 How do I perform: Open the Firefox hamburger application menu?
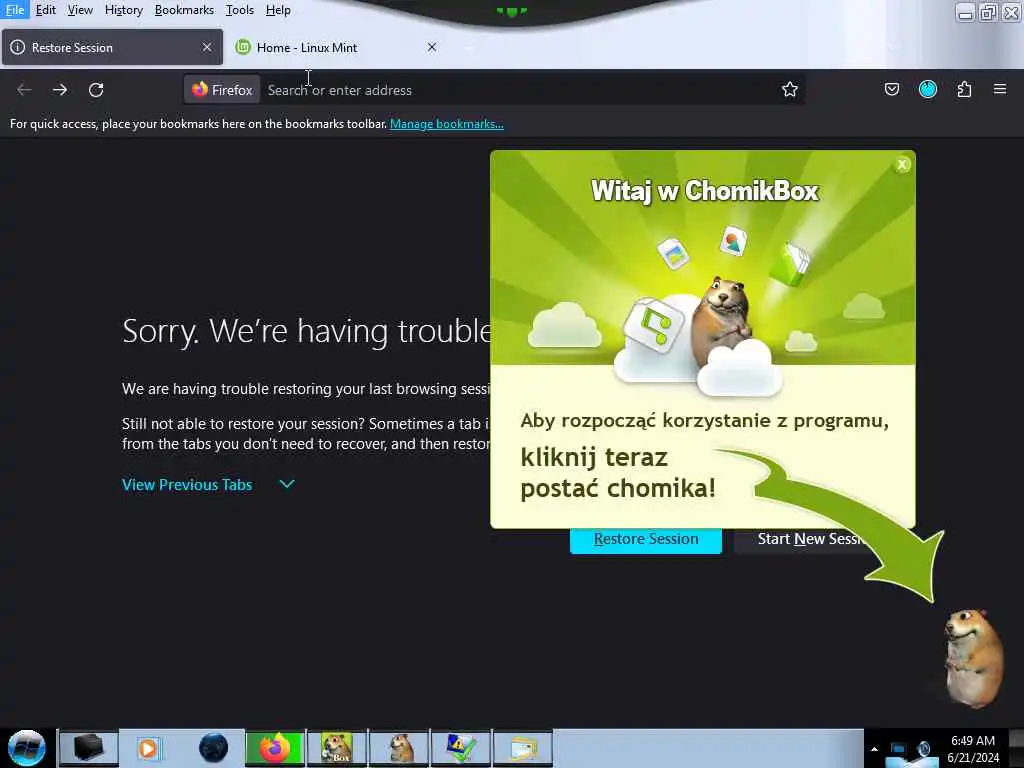1000,89
